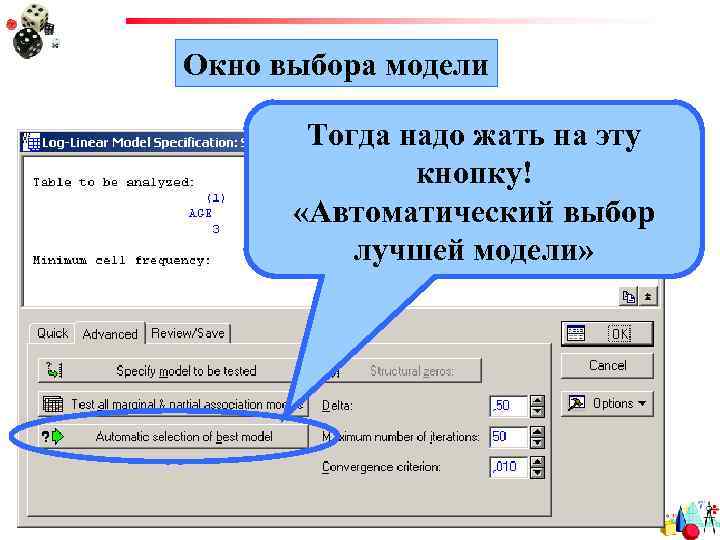Image resolution: width=720 pixels, height=540 pixels.
Task: Increase convergence criterion with up arrow
Action: click(x=537, y=462)
